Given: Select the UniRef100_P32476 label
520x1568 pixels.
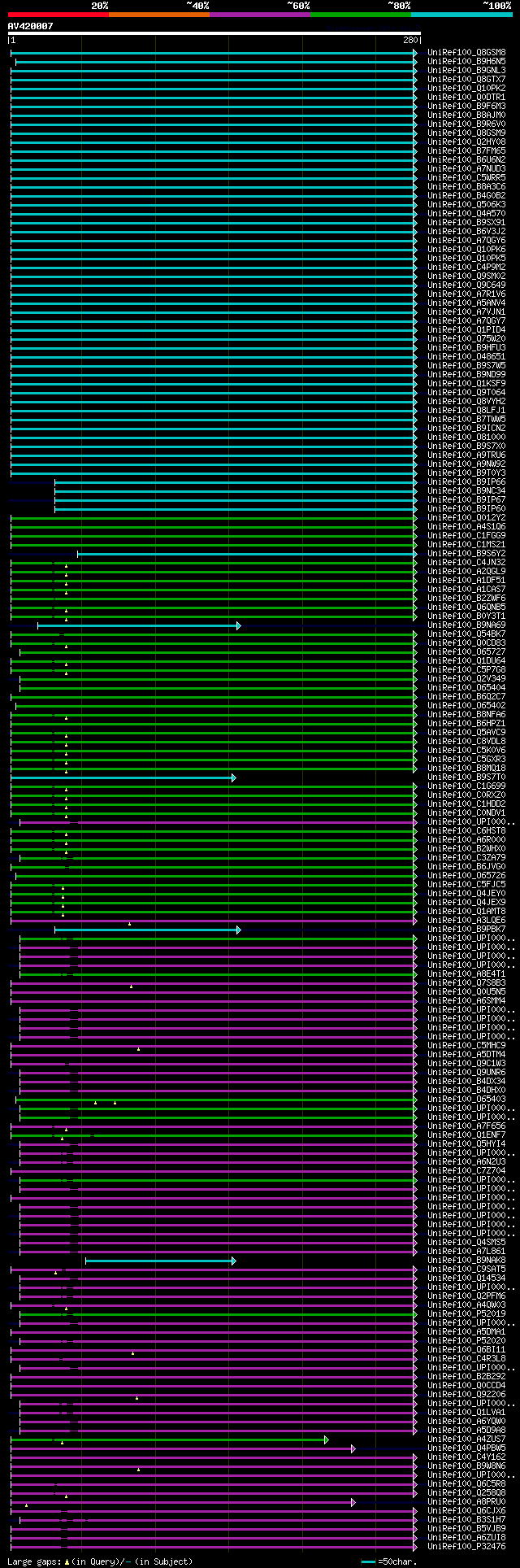Looking at the screenshot, I should coord(466,1546).
